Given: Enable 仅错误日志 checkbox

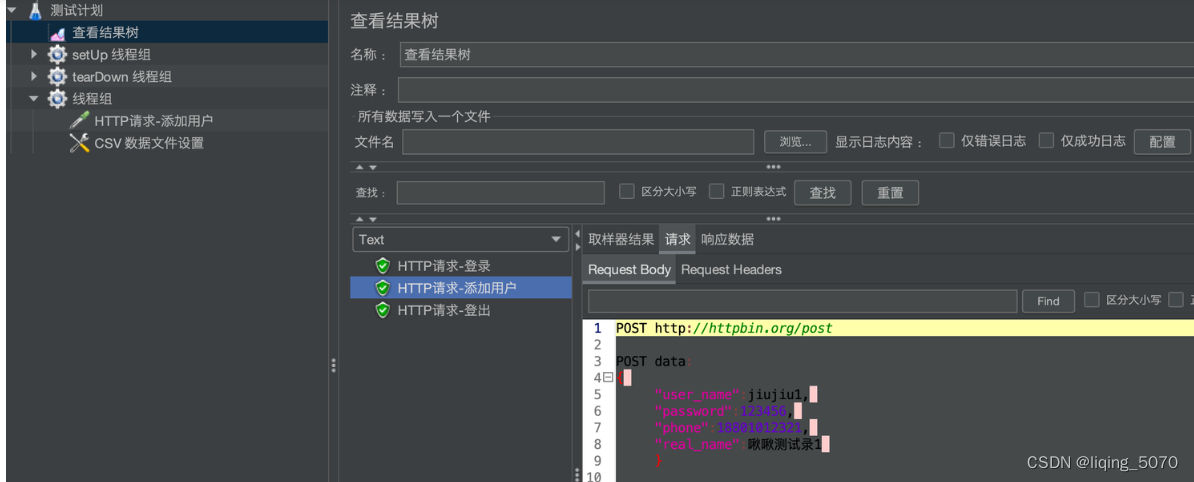Looking at the screenshot, I should pyautogui.click(x=947, y=140).
